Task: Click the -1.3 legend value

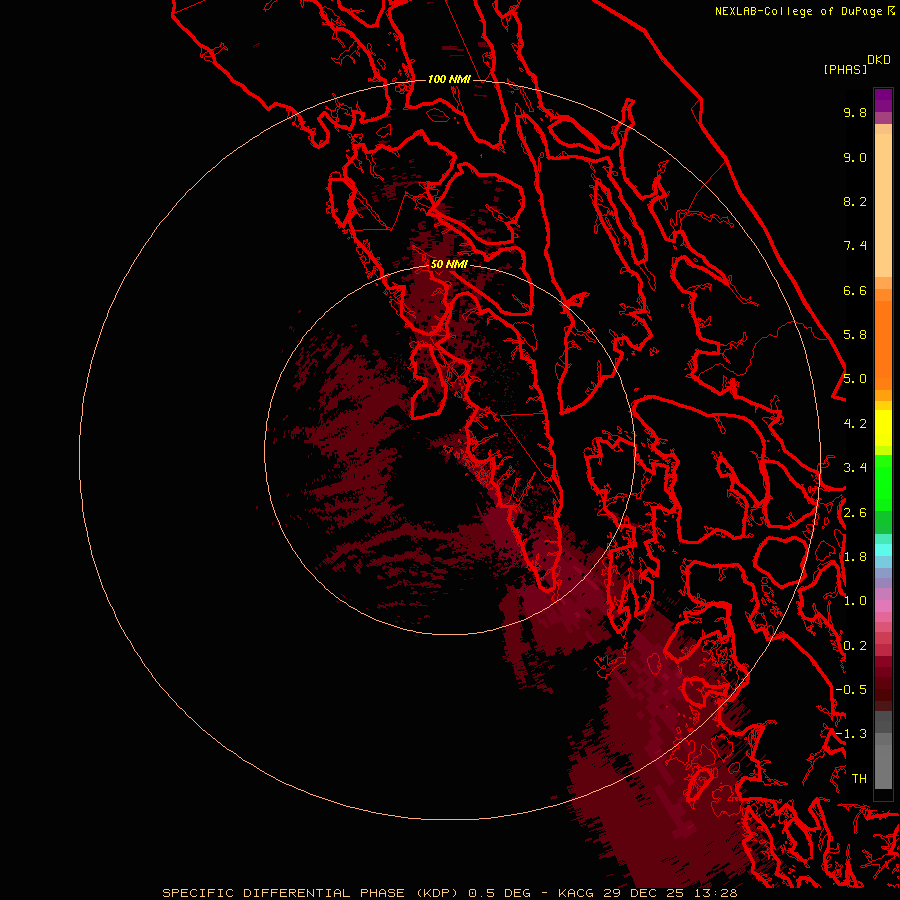Action: [x=851, y=734]
